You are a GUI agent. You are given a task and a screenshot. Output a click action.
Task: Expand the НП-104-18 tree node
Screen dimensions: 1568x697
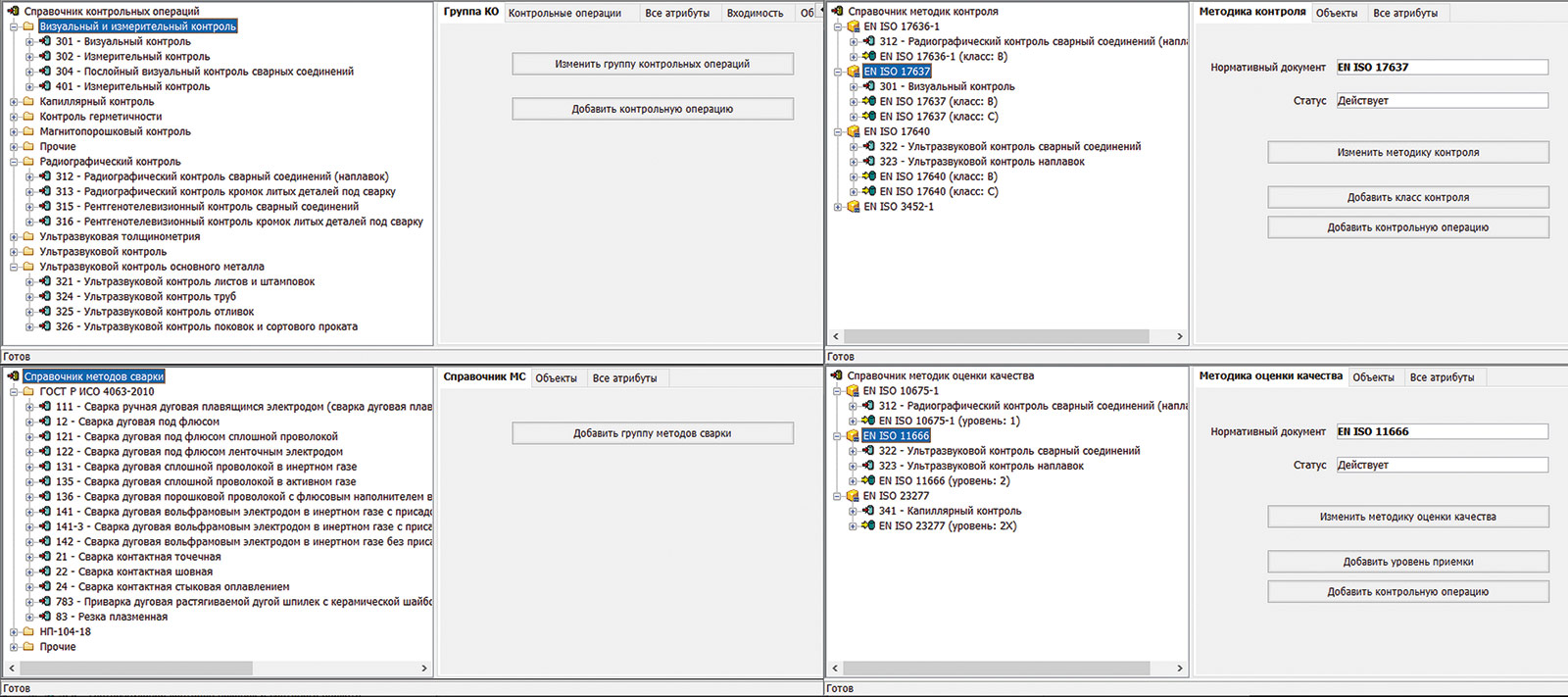pos(14,632)
